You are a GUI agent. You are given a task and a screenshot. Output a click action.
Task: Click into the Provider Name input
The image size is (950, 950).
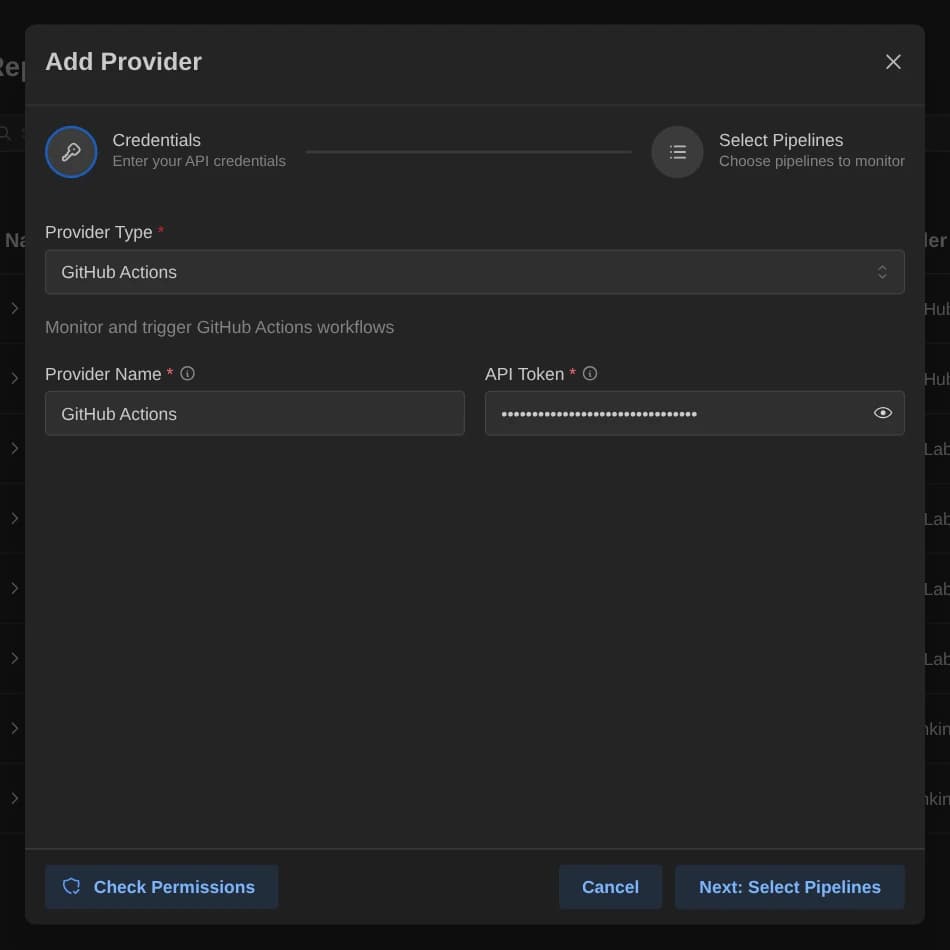(x=254, y=413)
